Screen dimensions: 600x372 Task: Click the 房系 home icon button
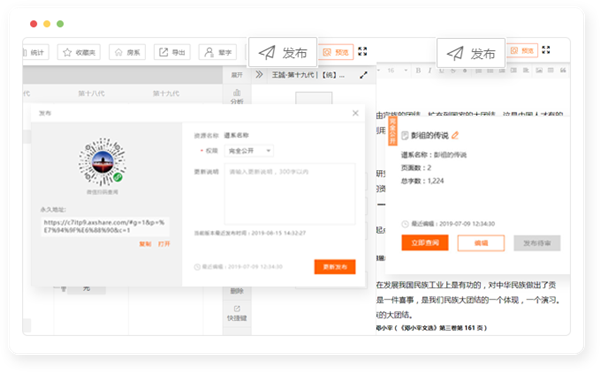click(127, 52)
